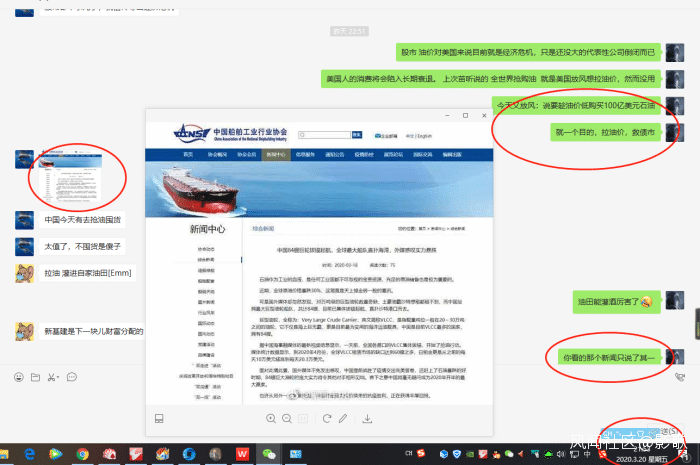Screen dimensions: 700x465
Task: Open chat history speech bubble icon
Action: [71, 378]
